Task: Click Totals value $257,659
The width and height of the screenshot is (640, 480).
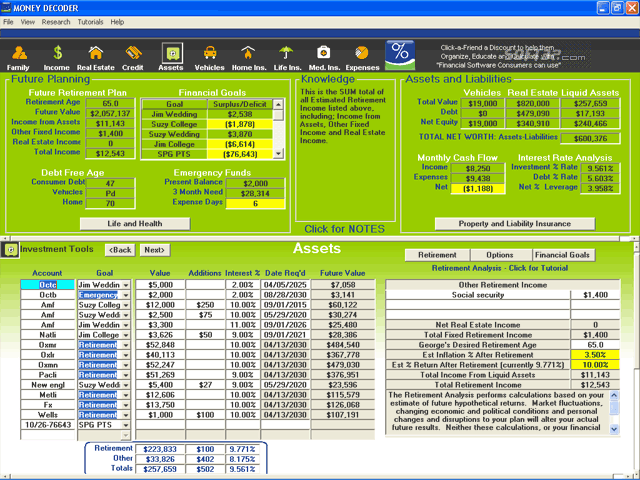Action: click(160, 469)
